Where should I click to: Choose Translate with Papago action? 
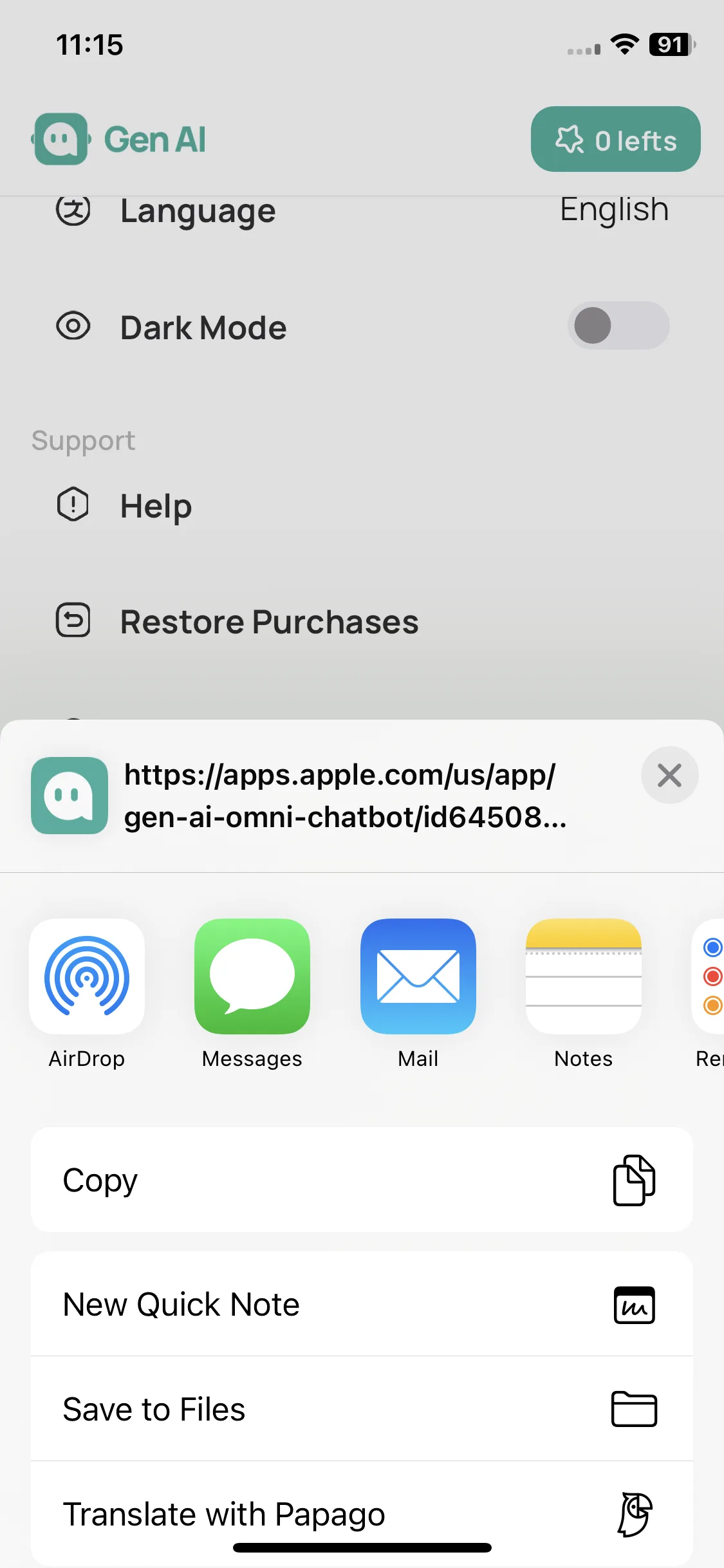coord(362,1514)
